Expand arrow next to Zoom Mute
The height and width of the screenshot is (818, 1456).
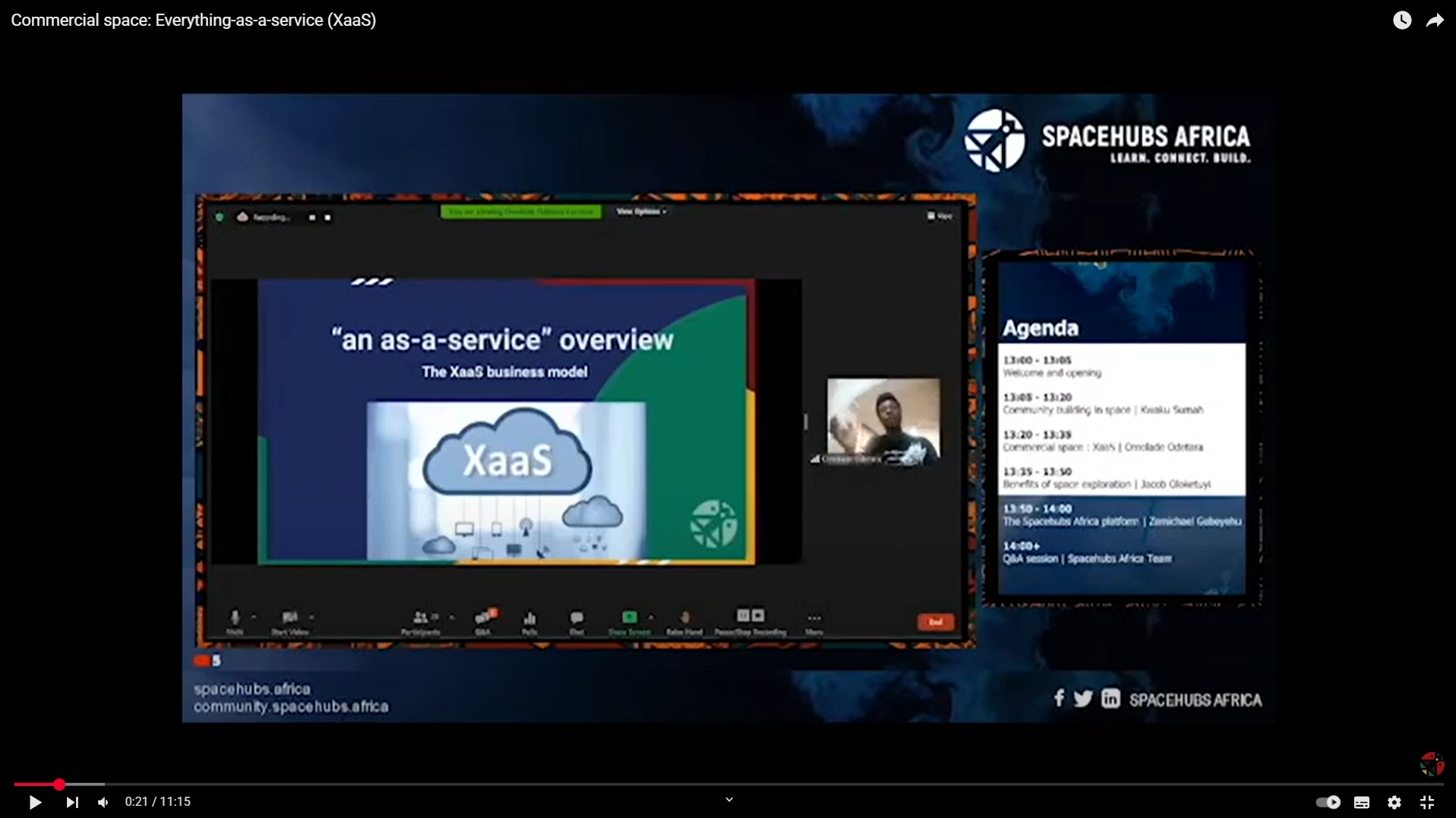click(254, 617)
